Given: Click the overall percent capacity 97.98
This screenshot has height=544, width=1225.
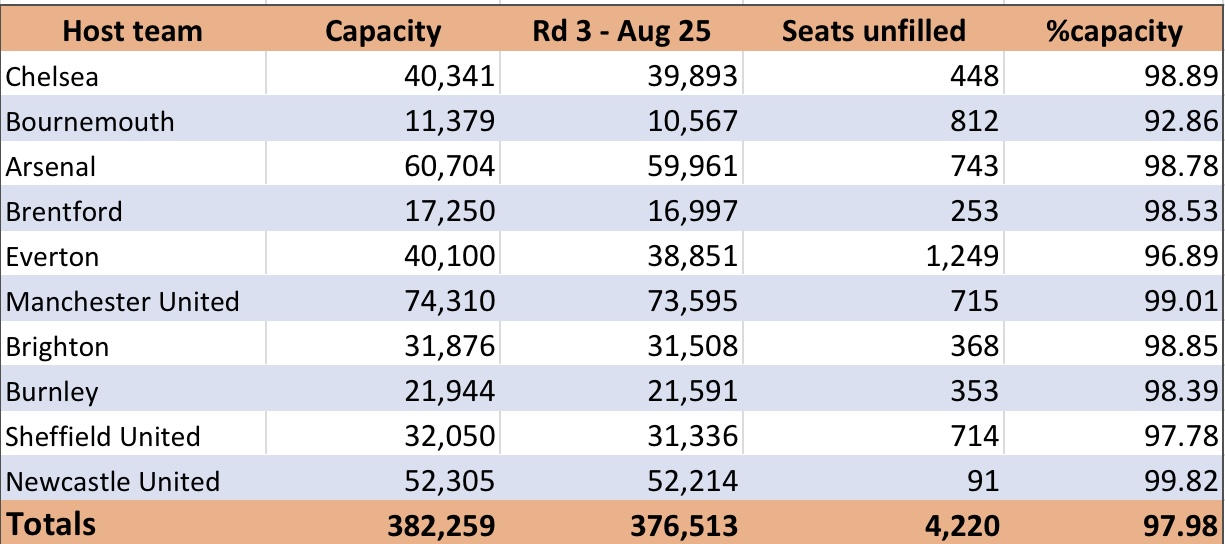Looking at the screenshot, I should pyautogui.click(x=1113, y=524).
